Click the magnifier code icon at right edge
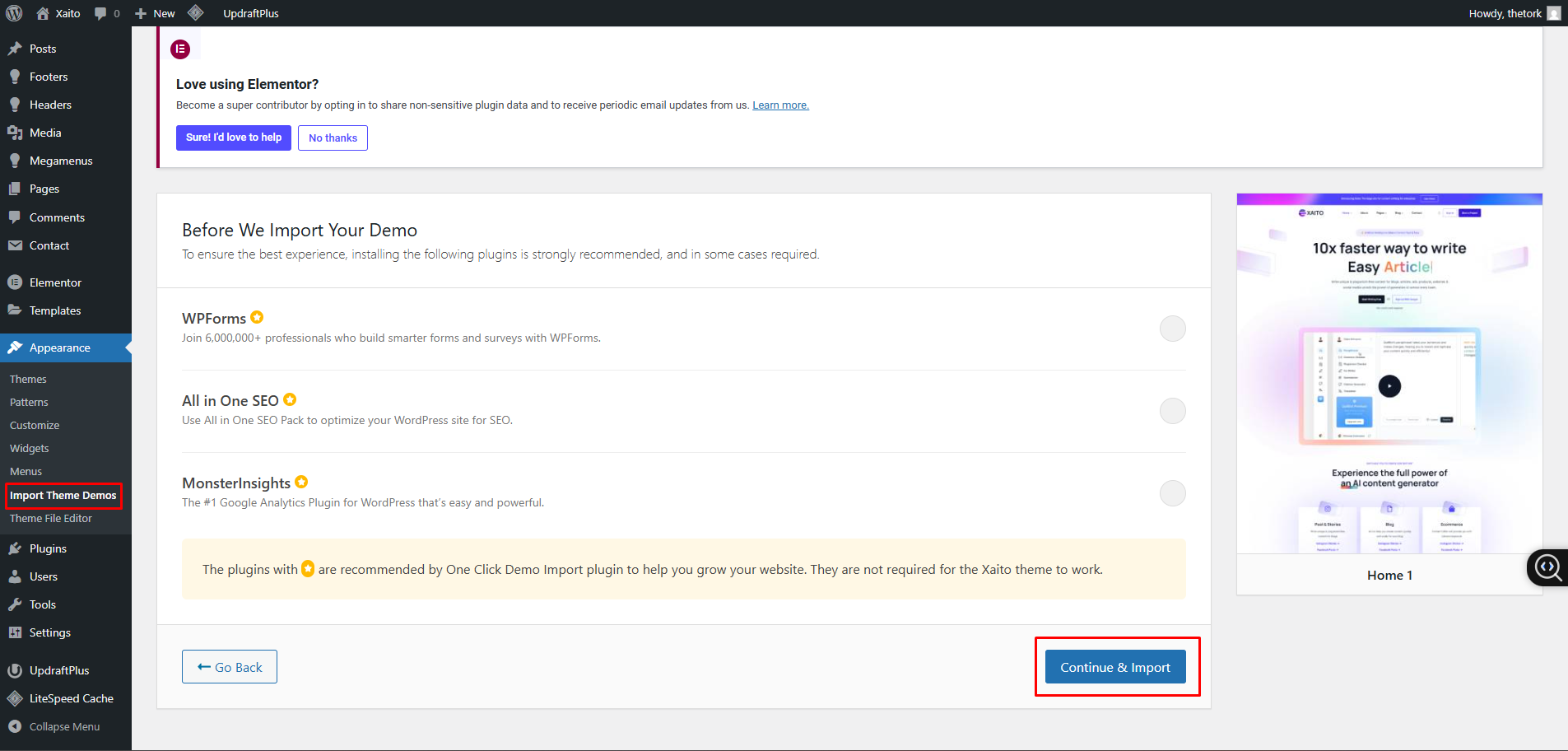 coord(1548,567)
